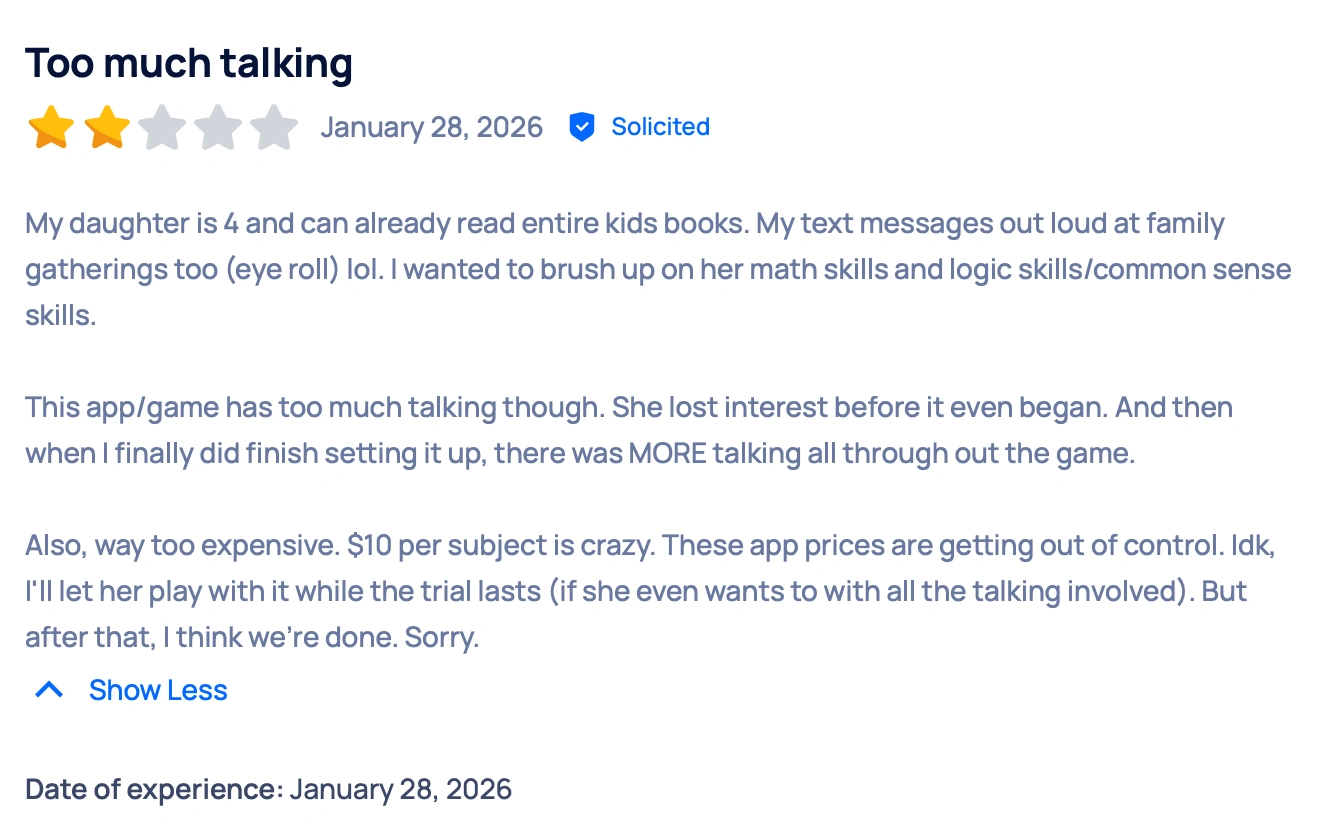The width and height of the screenshot is (1344, 827).
Task: Click the review date beside the stars
Action: (431, 127)
